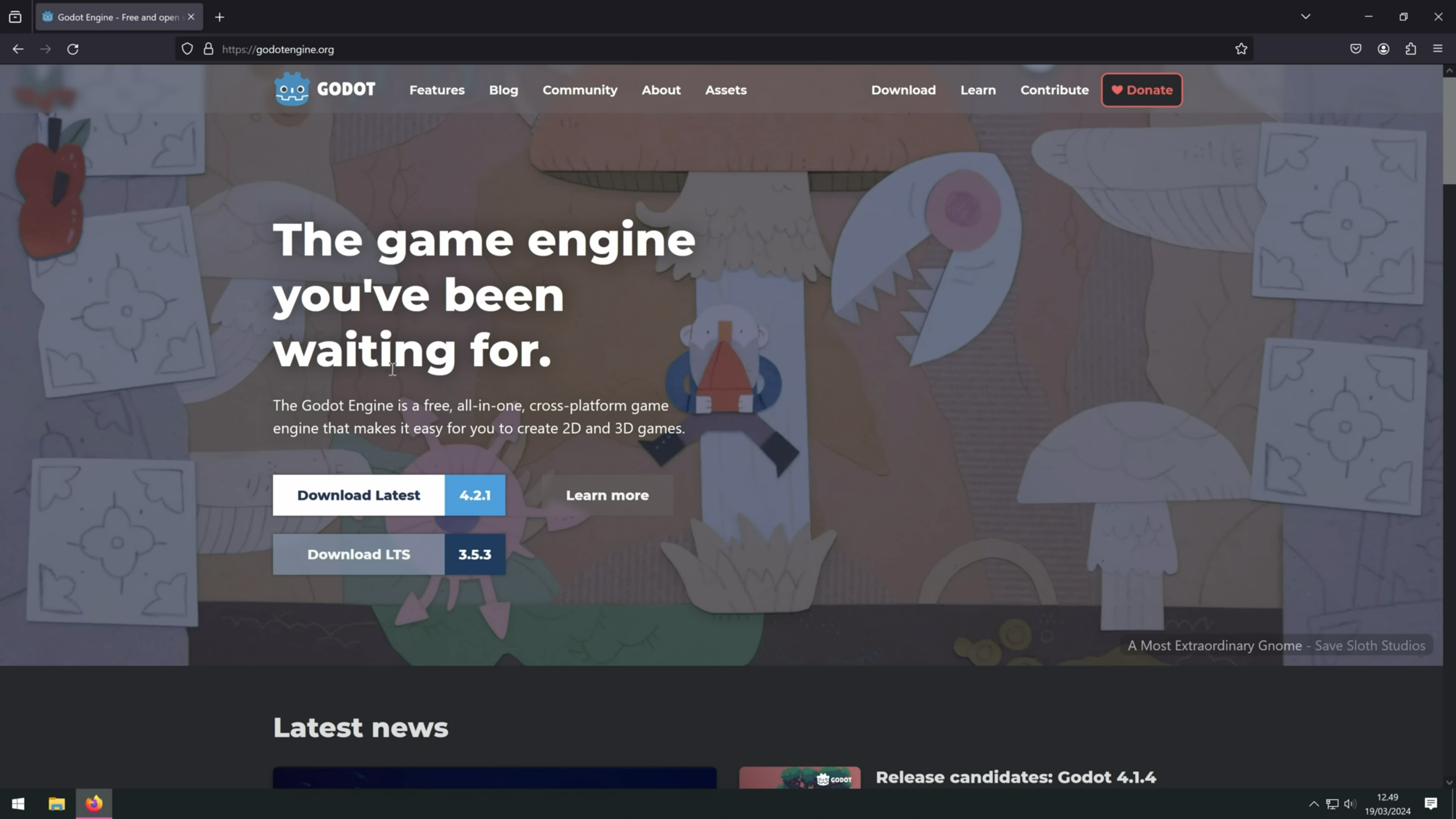Go to the Community navigation item
1456x819 pixels.
(580, 90)
